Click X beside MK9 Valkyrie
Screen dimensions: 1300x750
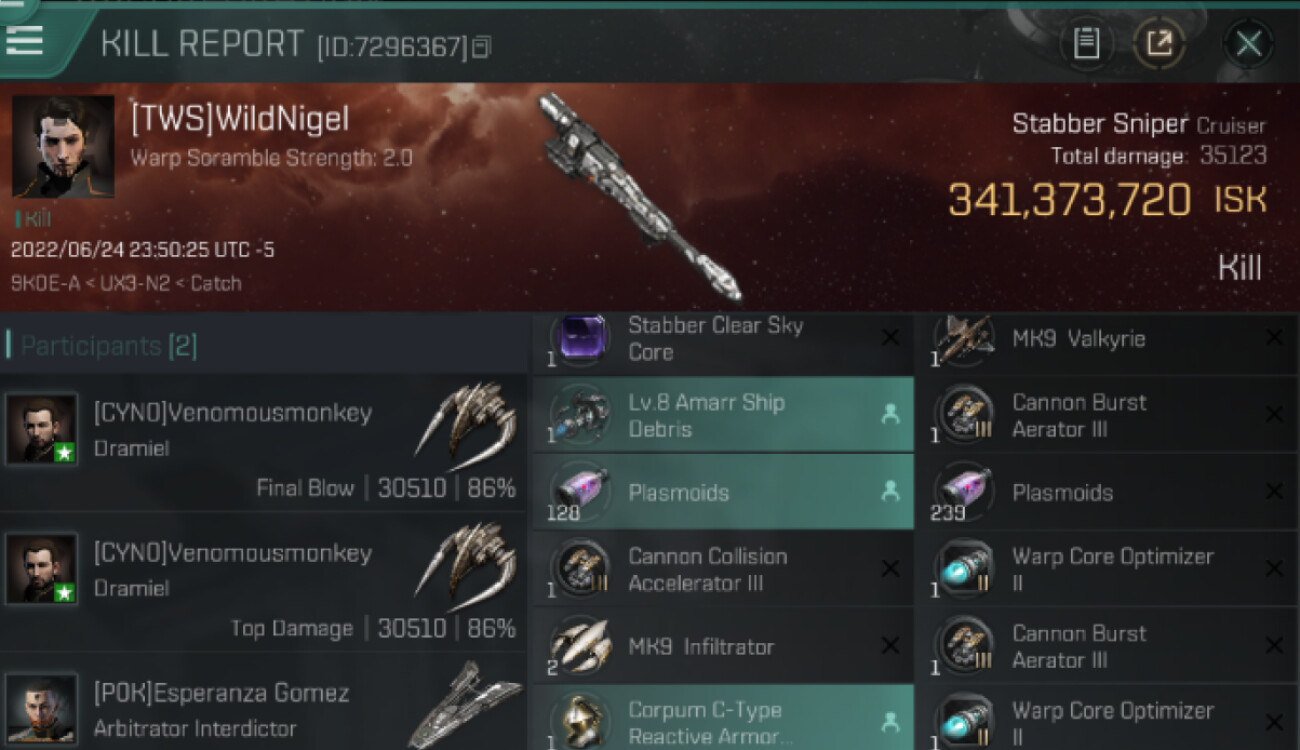pos(1274,338)
